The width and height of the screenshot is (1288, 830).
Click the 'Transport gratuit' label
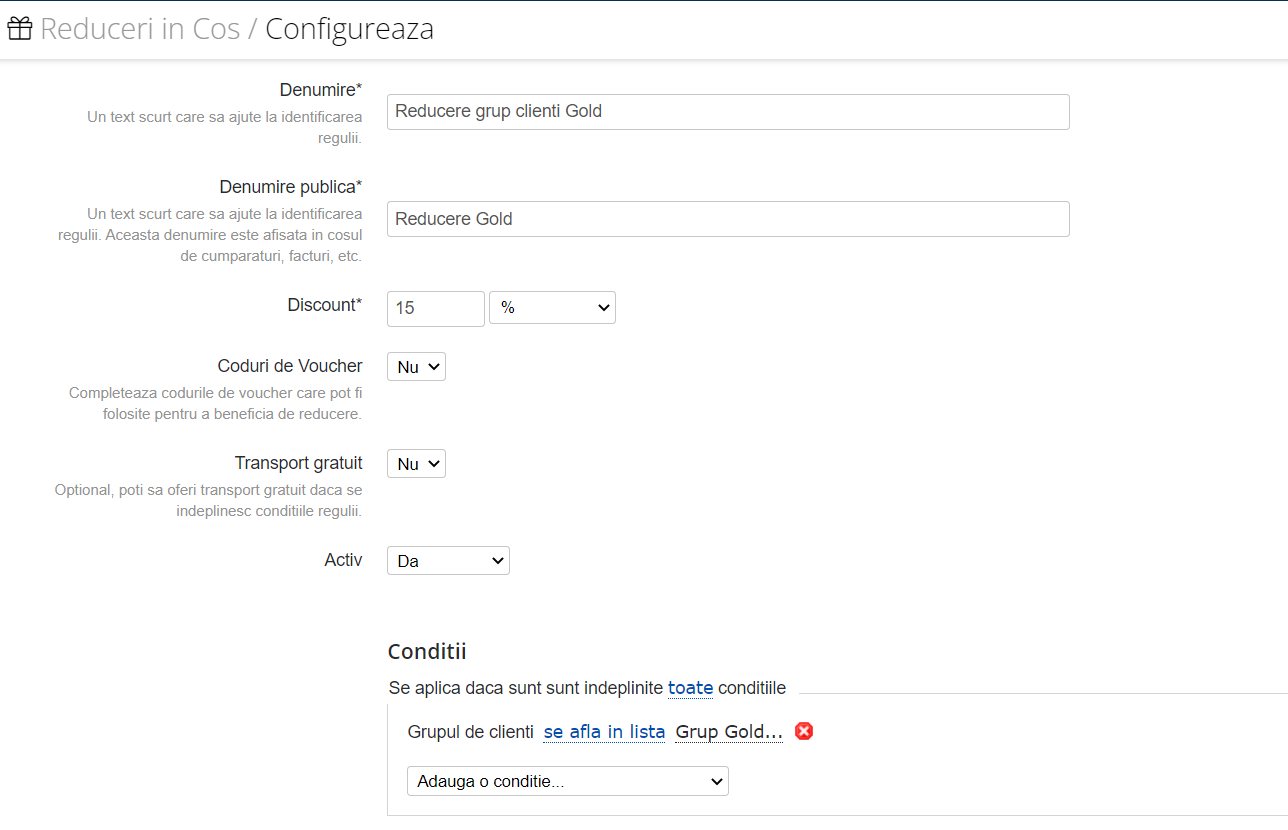(x=299, y=463)
